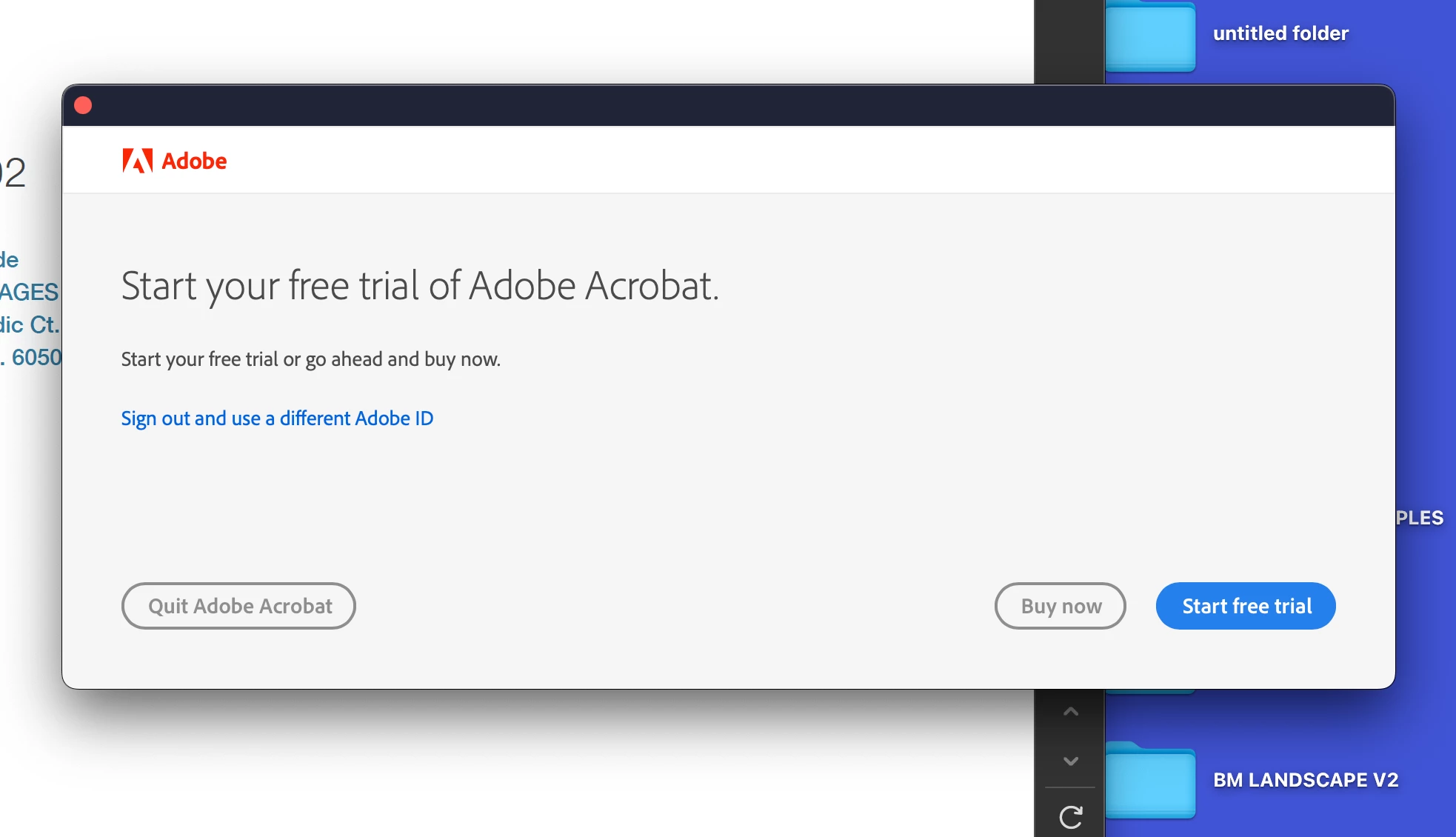The height and width of the screenshot is (837, 1456).
Task: Click the untitled folder icon on desktop
Action: coord(1150,37)
